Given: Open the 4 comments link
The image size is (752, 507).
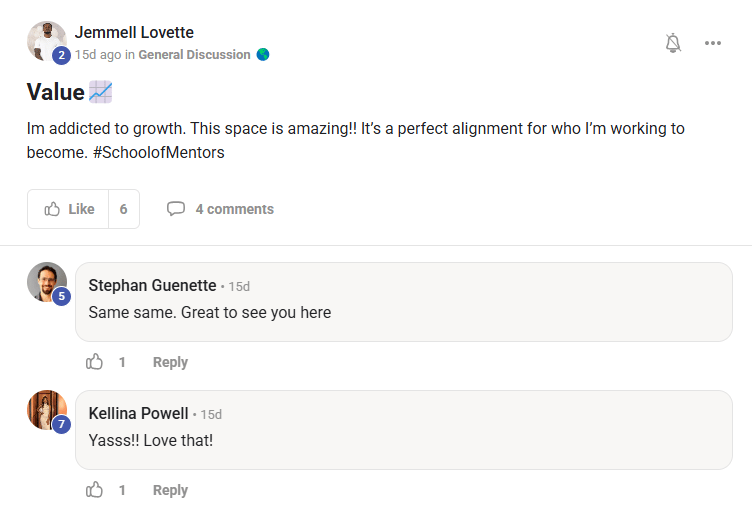Looking at the screenshot, I should click(234, 209).
